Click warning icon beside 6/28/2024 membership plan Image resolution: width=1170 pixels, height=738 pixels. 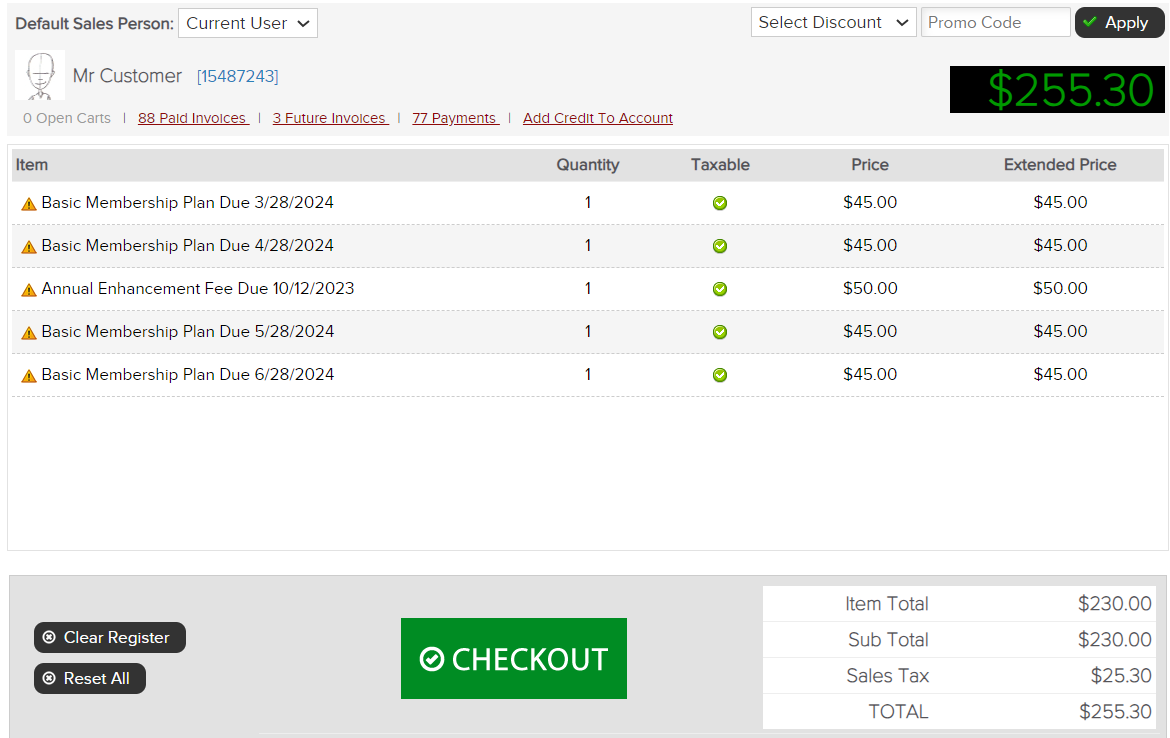(29, 376)
